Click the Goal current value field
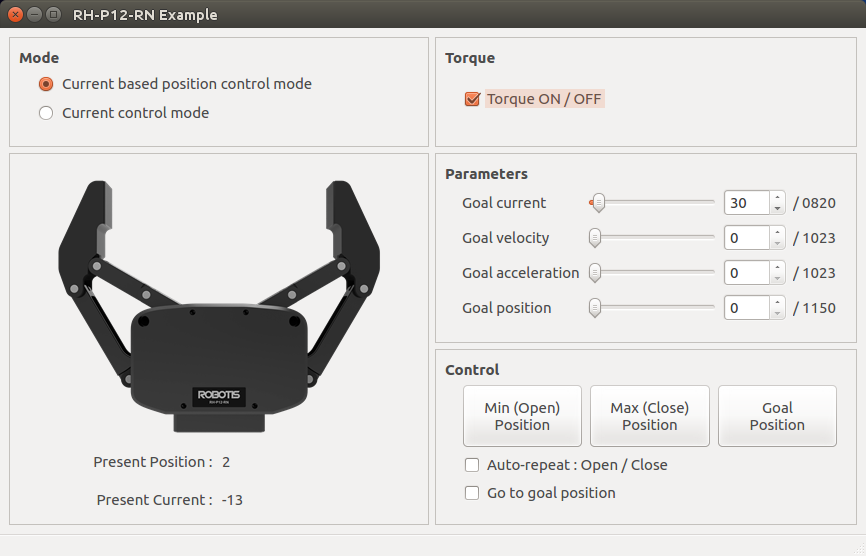 746,203
